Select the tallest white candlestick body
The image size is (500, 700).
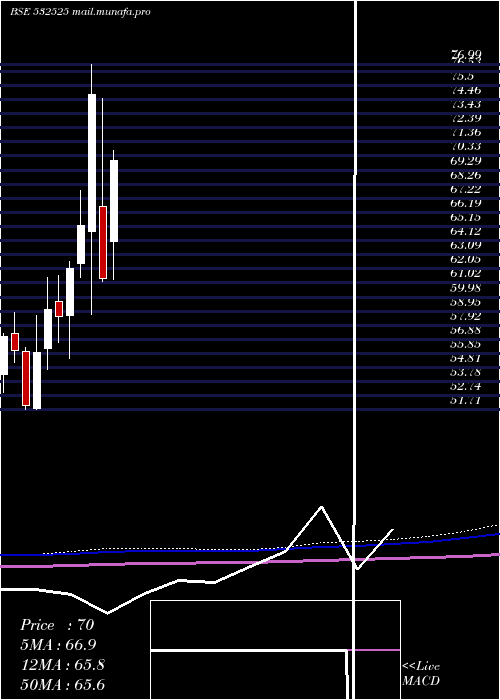pos(92,163)
